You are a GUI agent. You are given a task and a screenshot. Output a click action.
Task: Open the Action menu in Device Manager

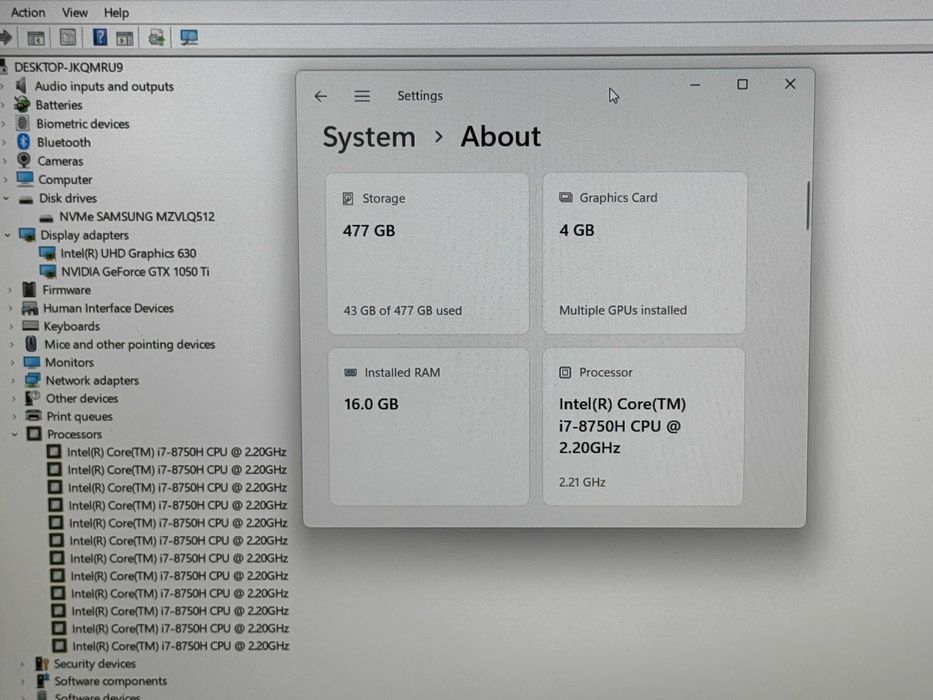point(28,12)
